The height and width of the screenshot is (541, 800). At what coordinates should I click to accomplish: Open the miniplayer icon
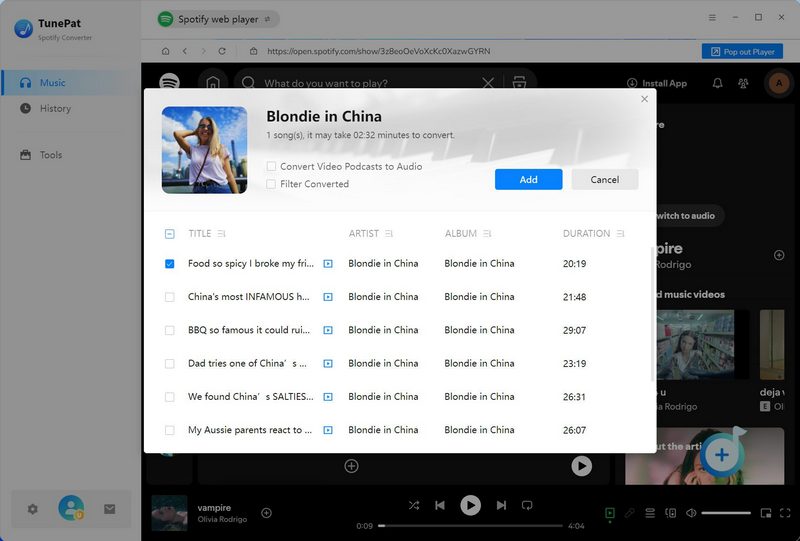click(766, 513)
